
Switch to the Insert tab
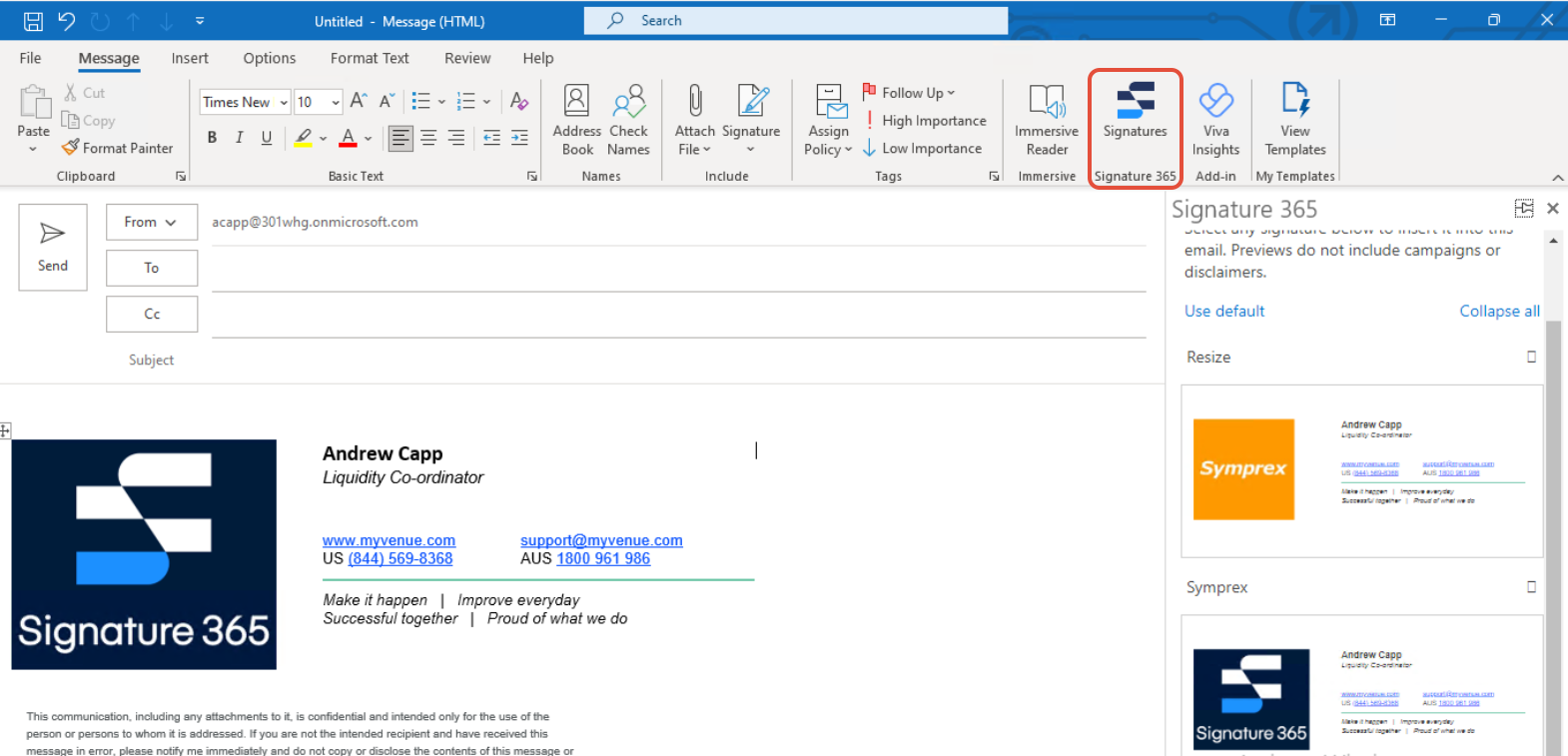(x=190, y=58)
